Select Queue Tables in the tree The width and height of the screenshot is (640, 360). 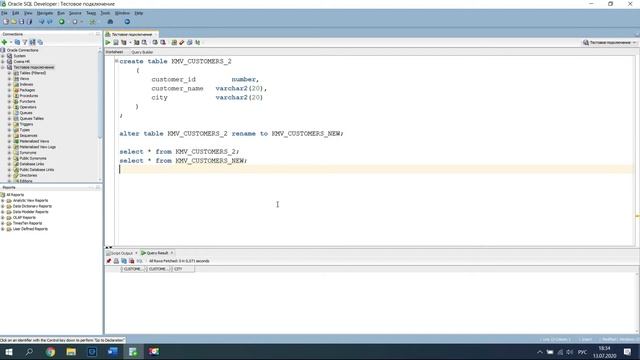click(32, 118)
